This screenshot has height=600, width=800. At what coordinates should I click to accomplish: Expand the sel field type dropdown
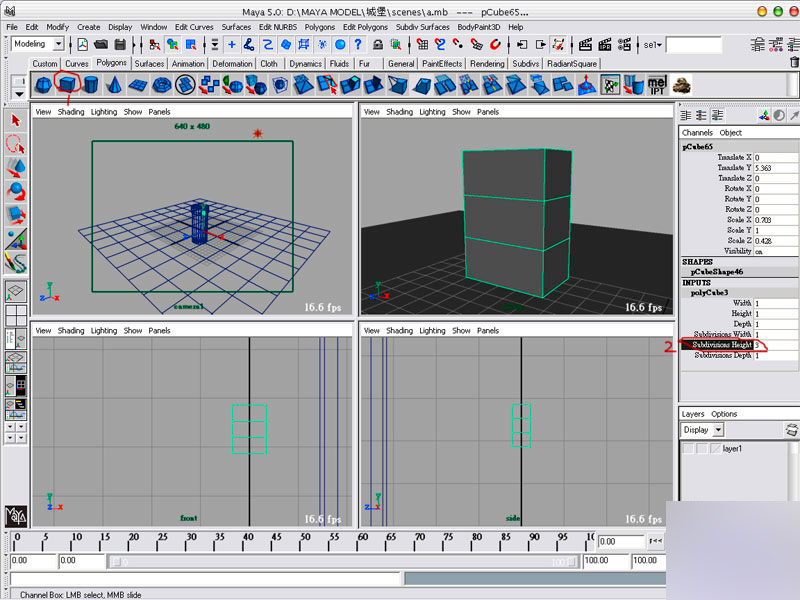click(654, 45)
